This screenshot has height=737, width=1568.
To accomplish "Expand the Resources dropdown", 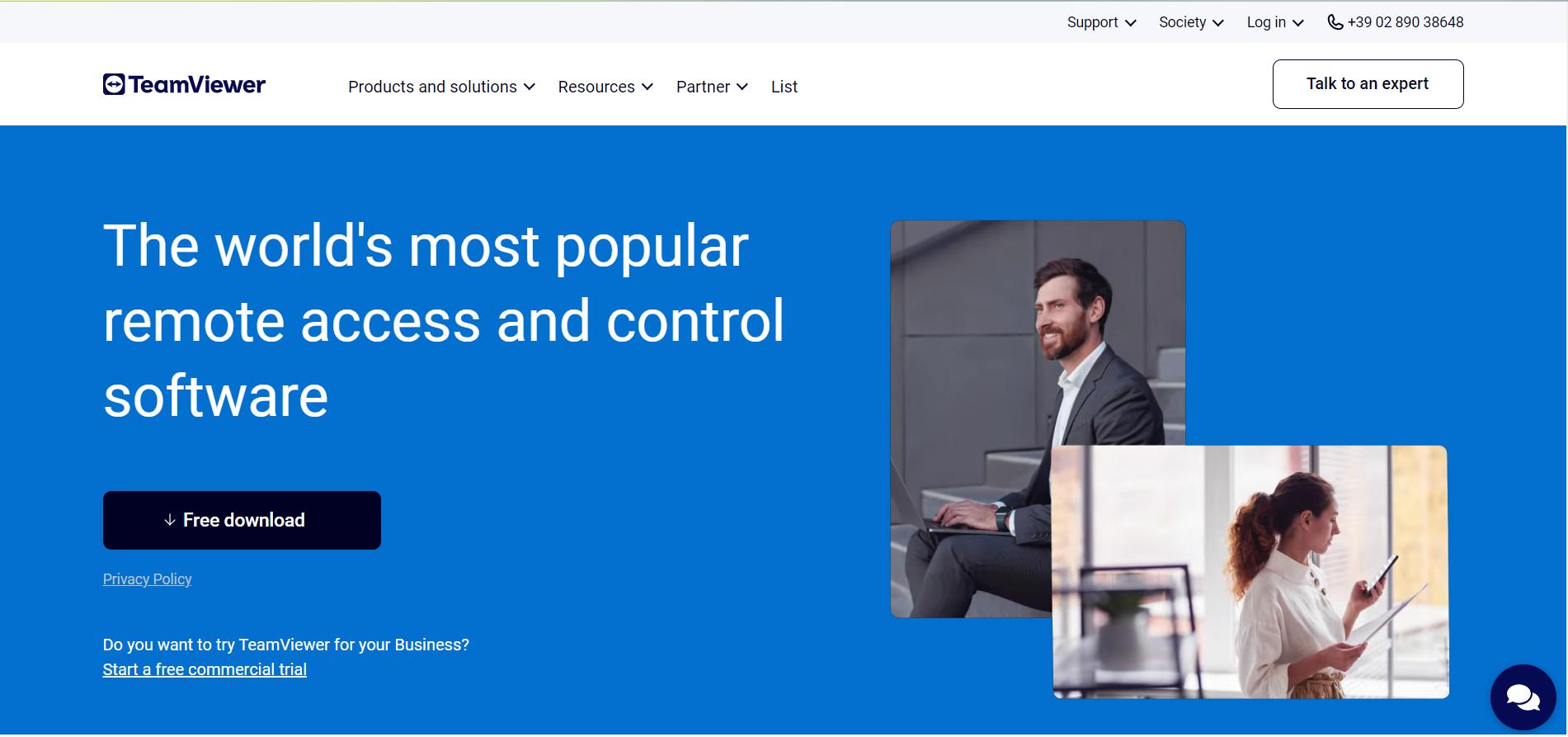I will 605,87.
